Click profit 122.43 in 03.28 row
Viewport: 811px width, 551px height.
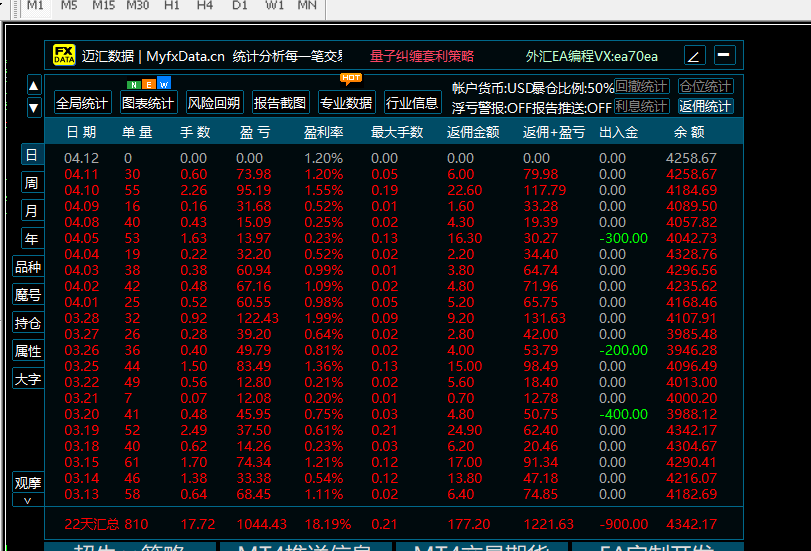[x=258, y=318]
